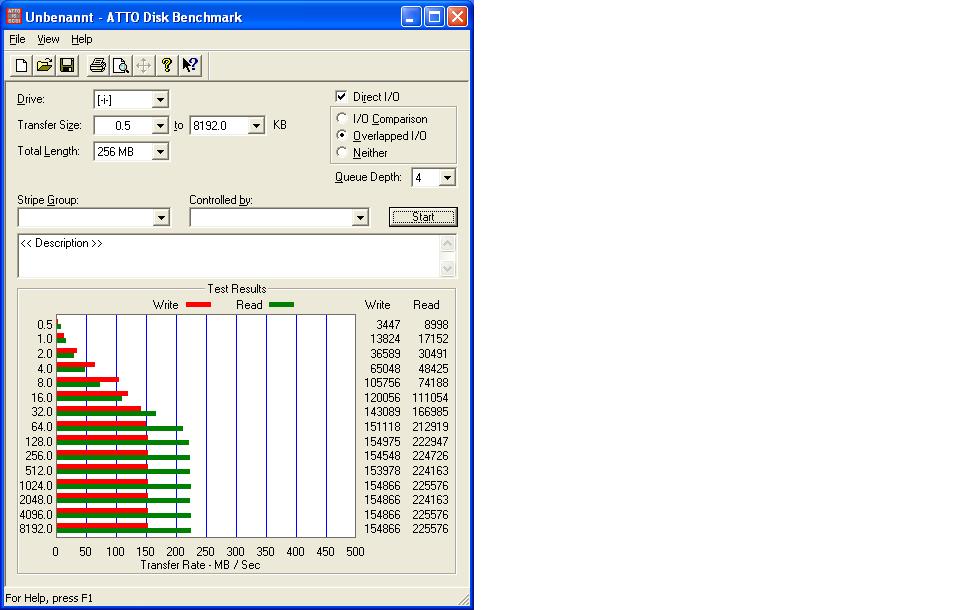960x610 pixels.
Task: Click the Print toolbar icon
Action: [97, 65]
